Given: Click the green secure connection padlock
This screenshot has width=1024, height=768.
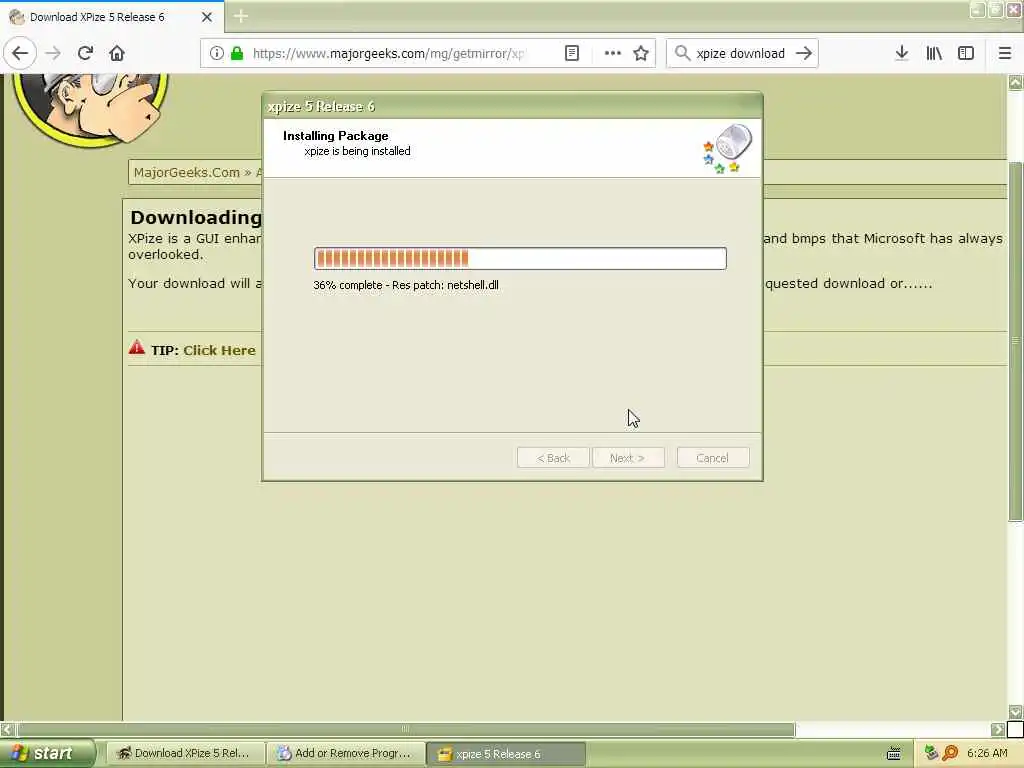Looking at the screenshot, I should [x=238, y=54].
